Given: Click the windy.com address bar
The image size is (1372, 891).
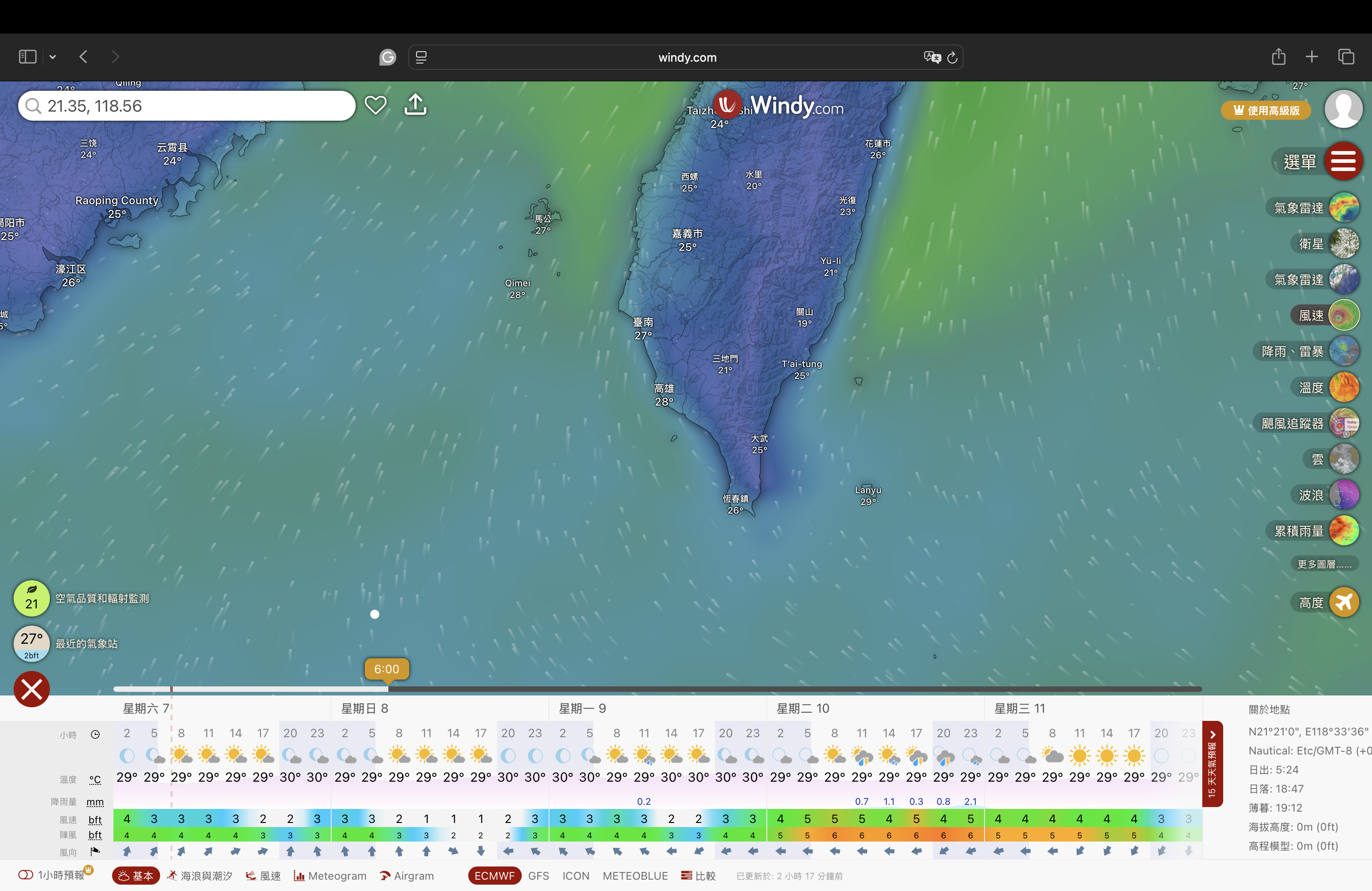Looking at the screenshot, I should tap(686, 57).
